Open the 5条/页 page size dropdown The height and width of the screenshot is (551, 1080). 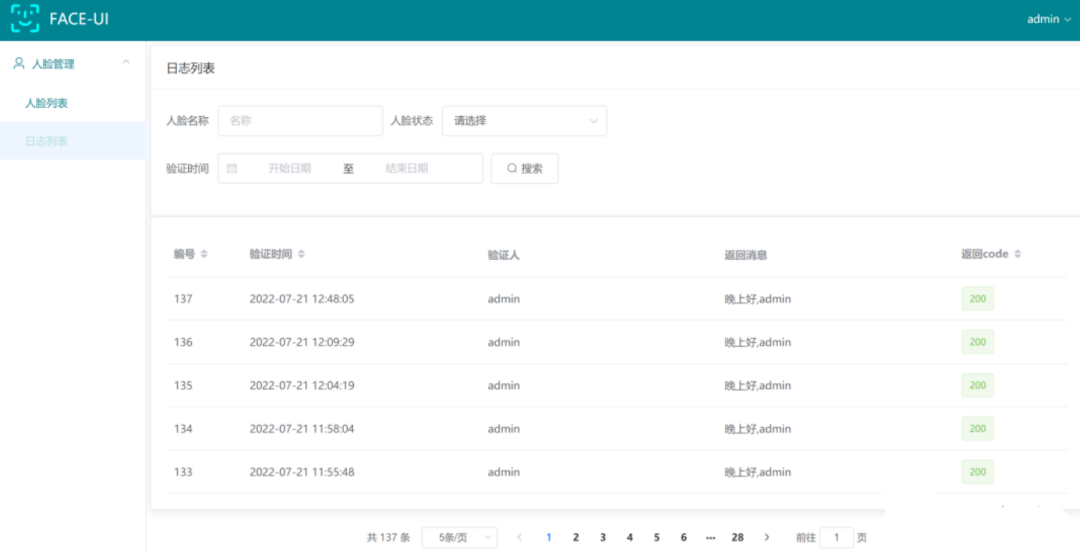coord(459,537)
